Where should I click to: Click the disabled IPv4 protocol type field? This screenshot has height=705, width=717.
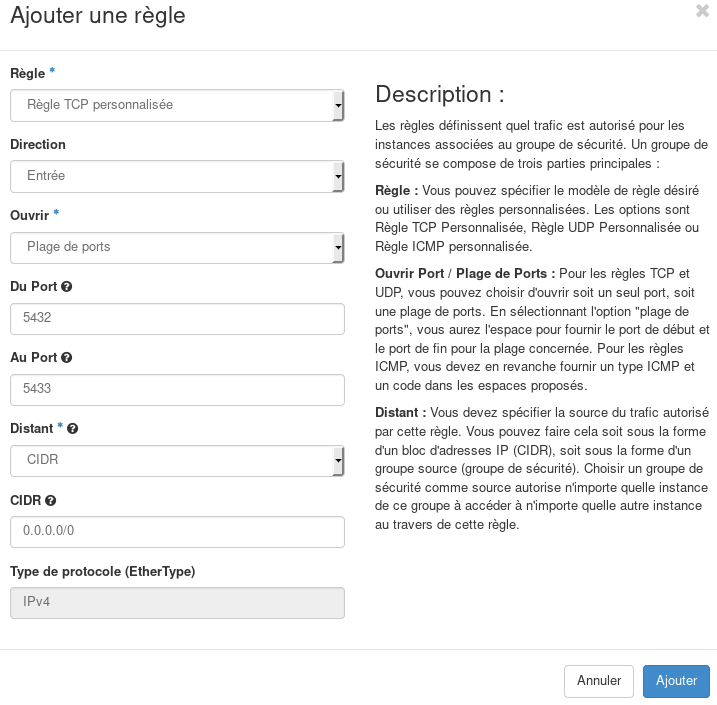(177, 603)
